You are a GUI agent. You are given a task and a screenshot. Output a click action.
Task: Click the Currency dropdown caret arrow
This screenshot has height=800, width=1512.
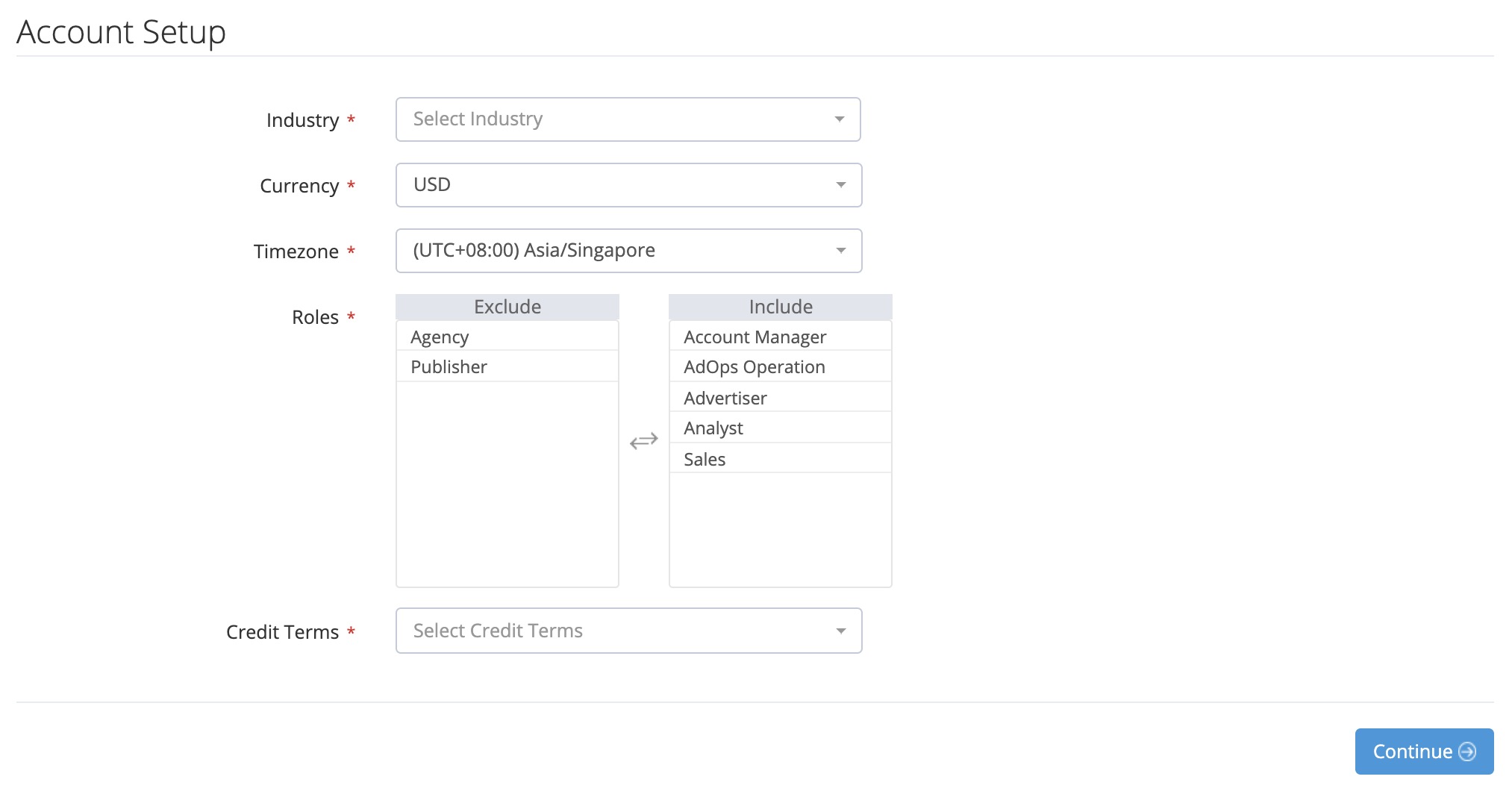[840, 185]
